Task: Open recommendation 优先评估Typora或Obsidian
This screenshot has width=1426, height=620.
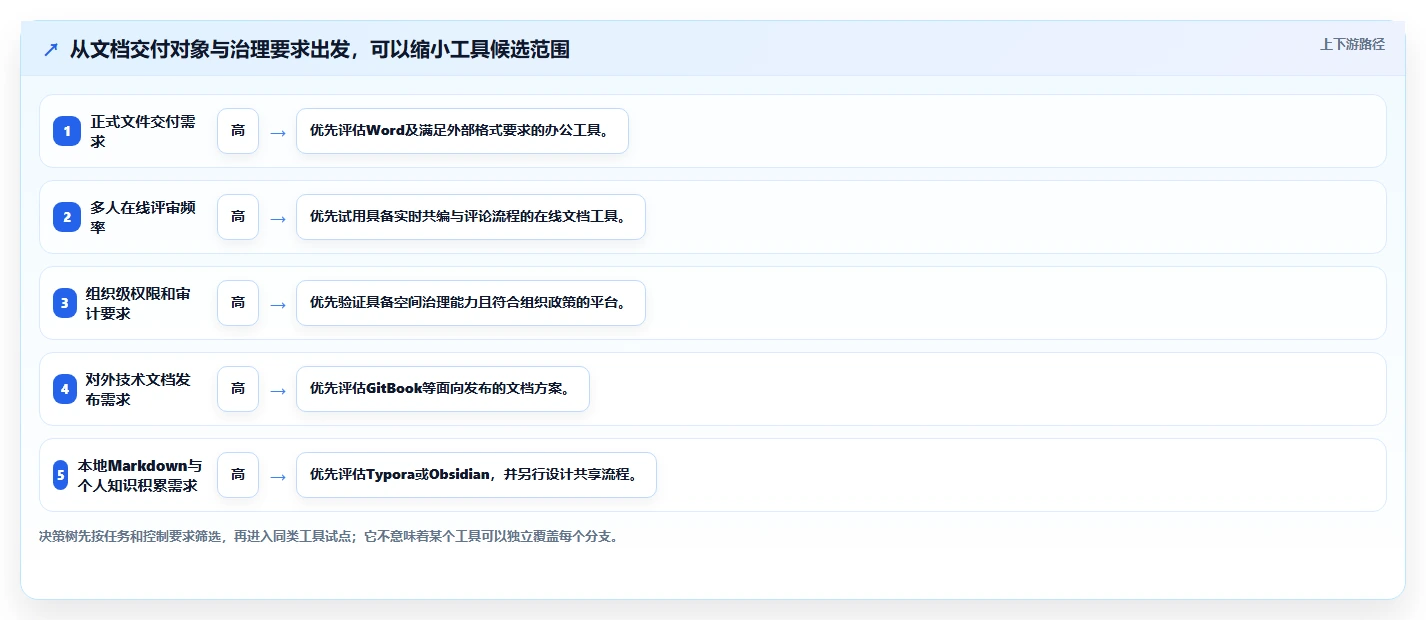Action: pyautogui.click(x=476, y=475)
